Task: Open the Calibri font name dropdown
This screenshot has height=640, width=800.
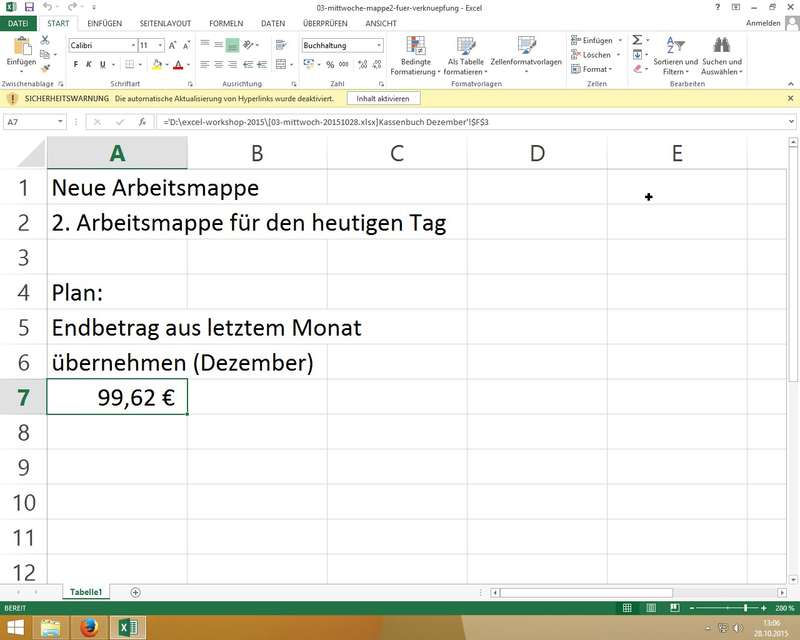Action: [x=133, y=45]
